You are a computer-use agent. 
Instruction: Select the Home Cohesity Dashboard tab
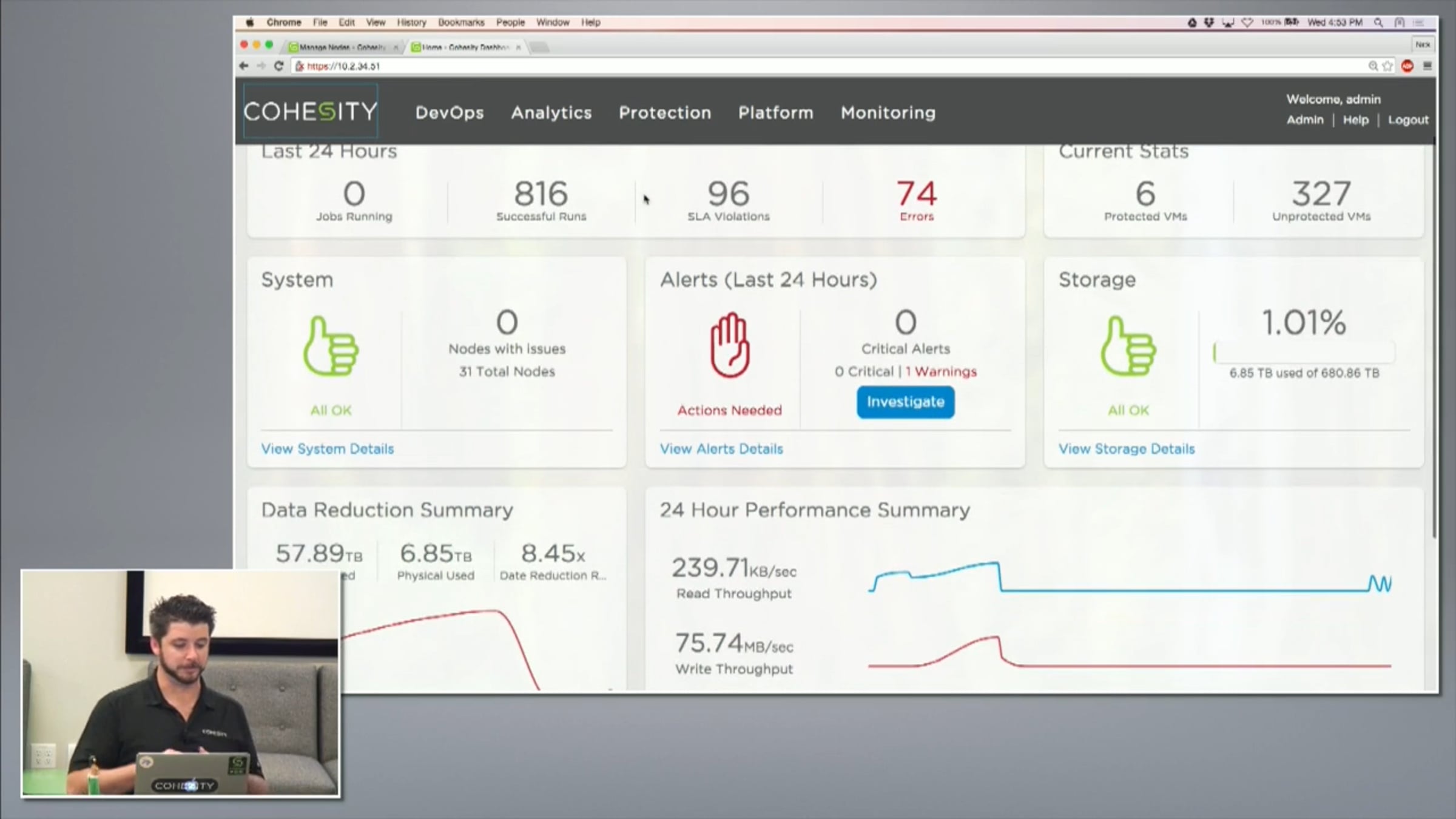(x=467, y=47)
